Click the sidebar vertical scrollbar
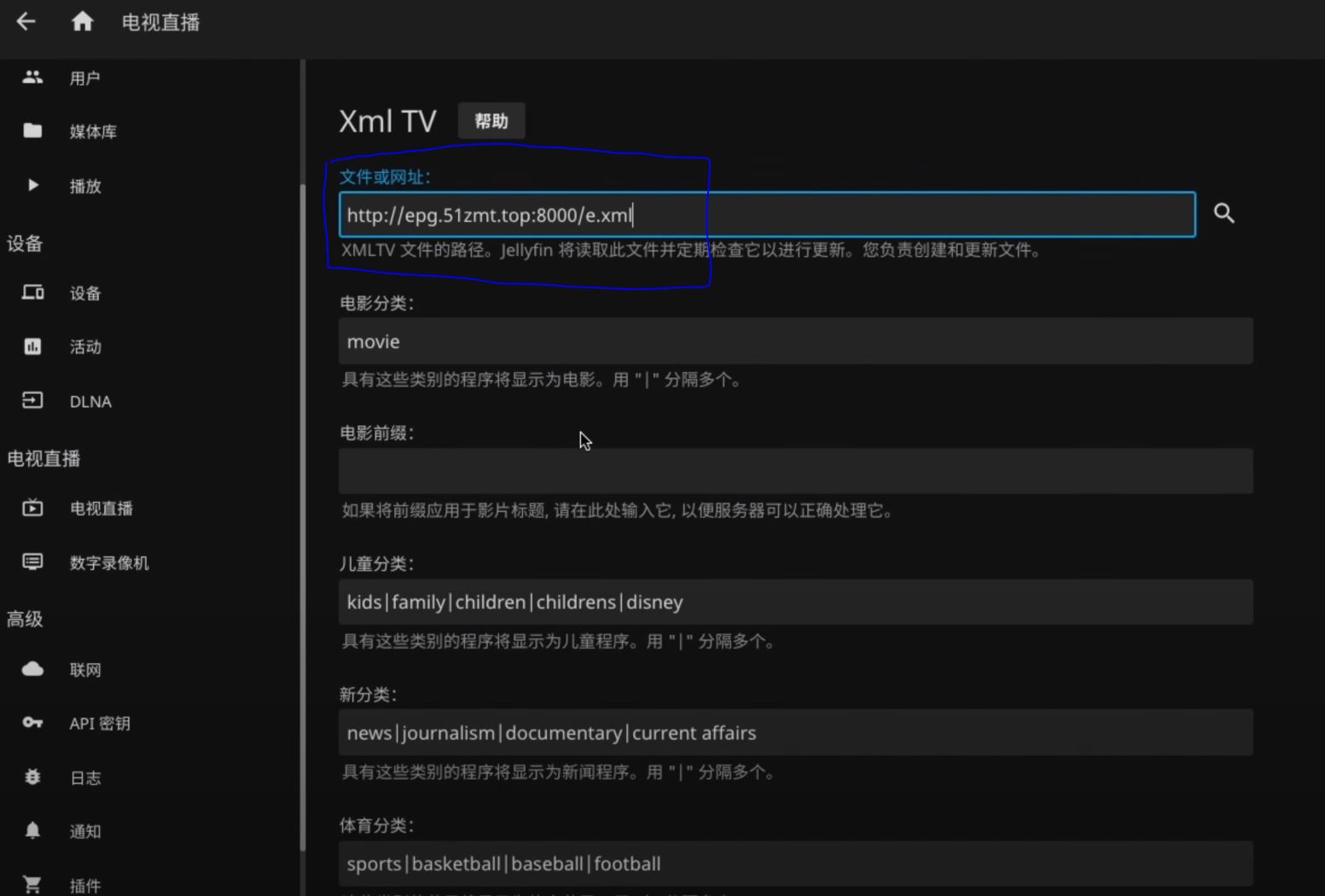The image size is (1325, 896). point(302,512)
